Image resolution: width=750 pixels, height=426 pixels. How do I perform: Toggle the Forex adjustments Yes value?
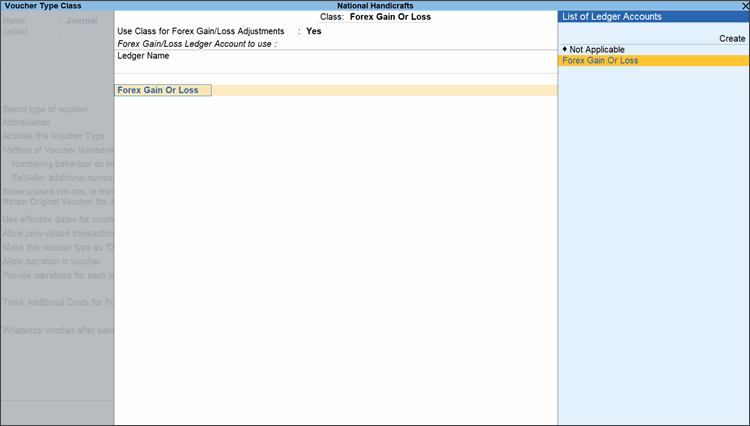(313, 31)
